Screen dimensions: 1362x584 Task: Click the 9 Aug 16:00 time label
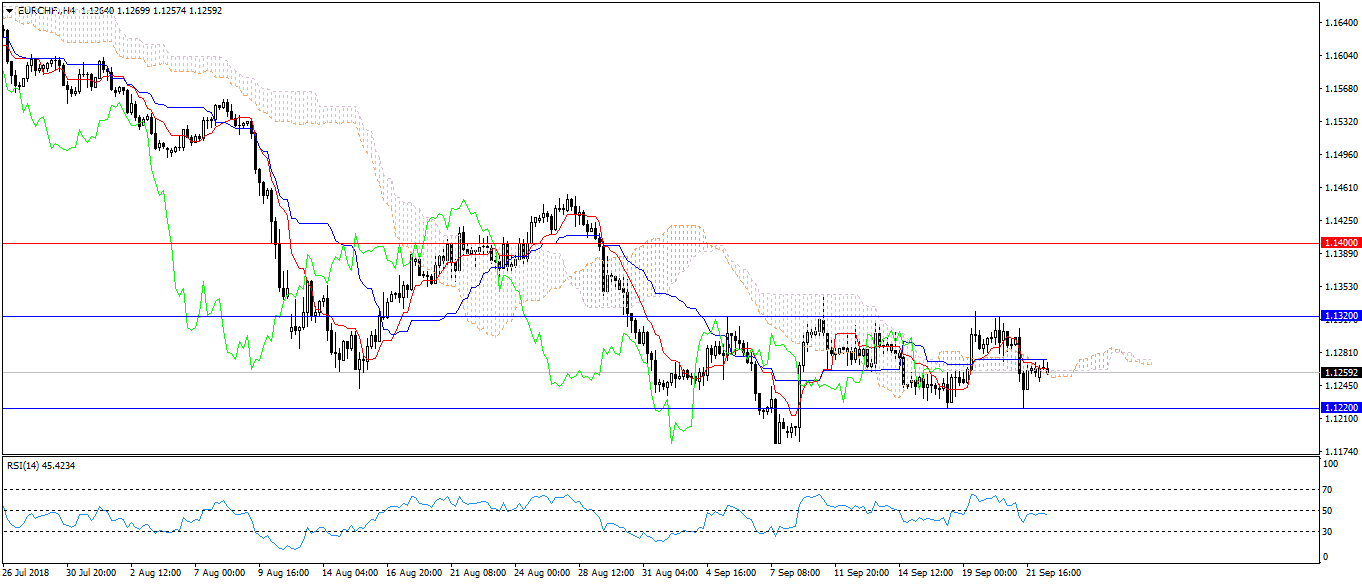click(x=283, y=574)
